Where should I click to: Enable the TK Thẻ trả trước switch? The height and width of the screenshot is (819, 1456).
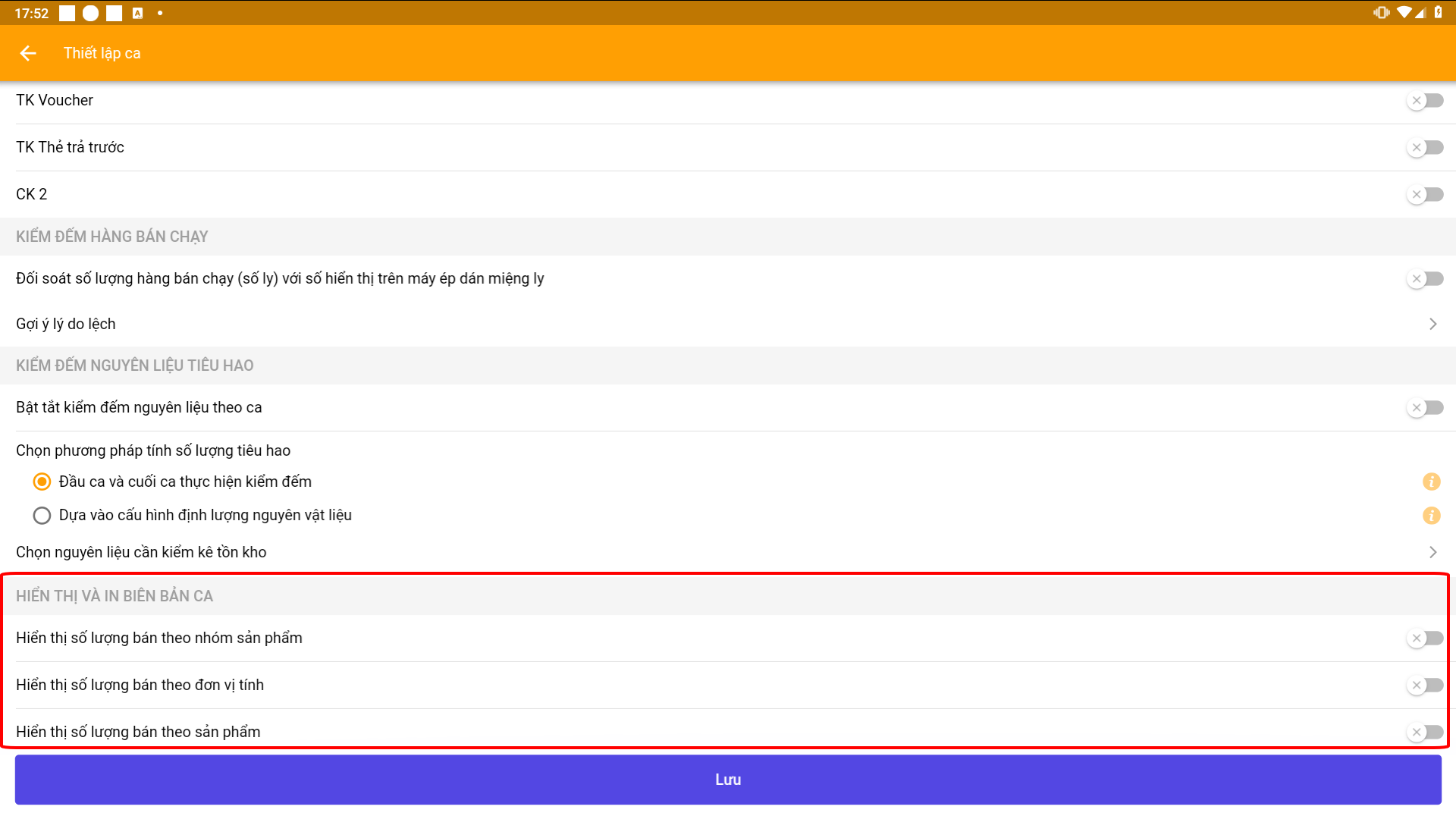(x=1425, y=147)
